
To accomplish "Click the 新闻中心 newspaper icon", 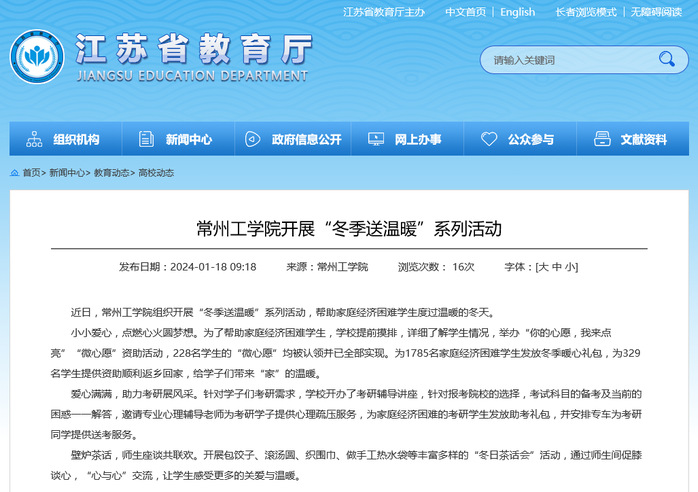I will click(x=147, y=139).
